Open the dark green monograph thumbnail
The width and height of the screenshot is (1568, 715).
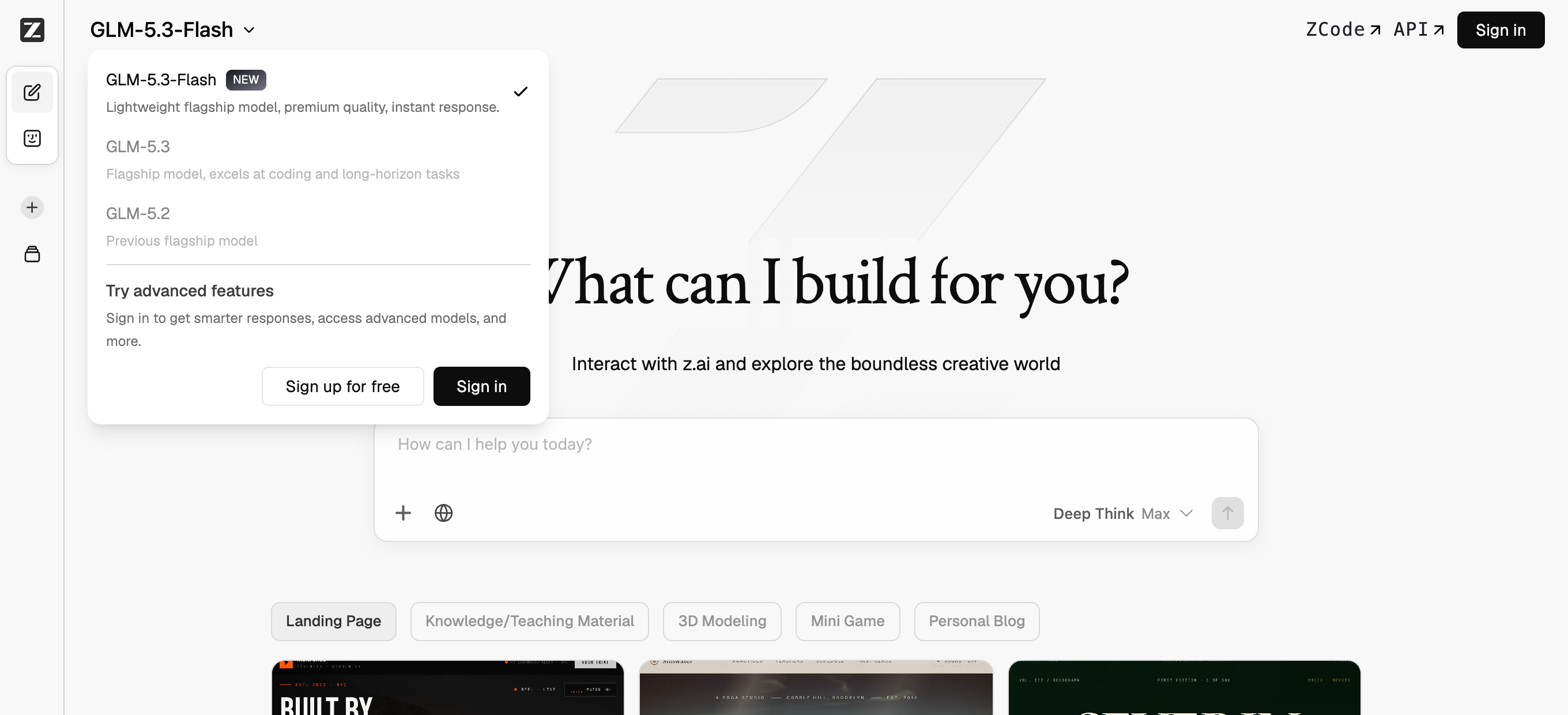pyautogui.click(x=1184, y=687)
